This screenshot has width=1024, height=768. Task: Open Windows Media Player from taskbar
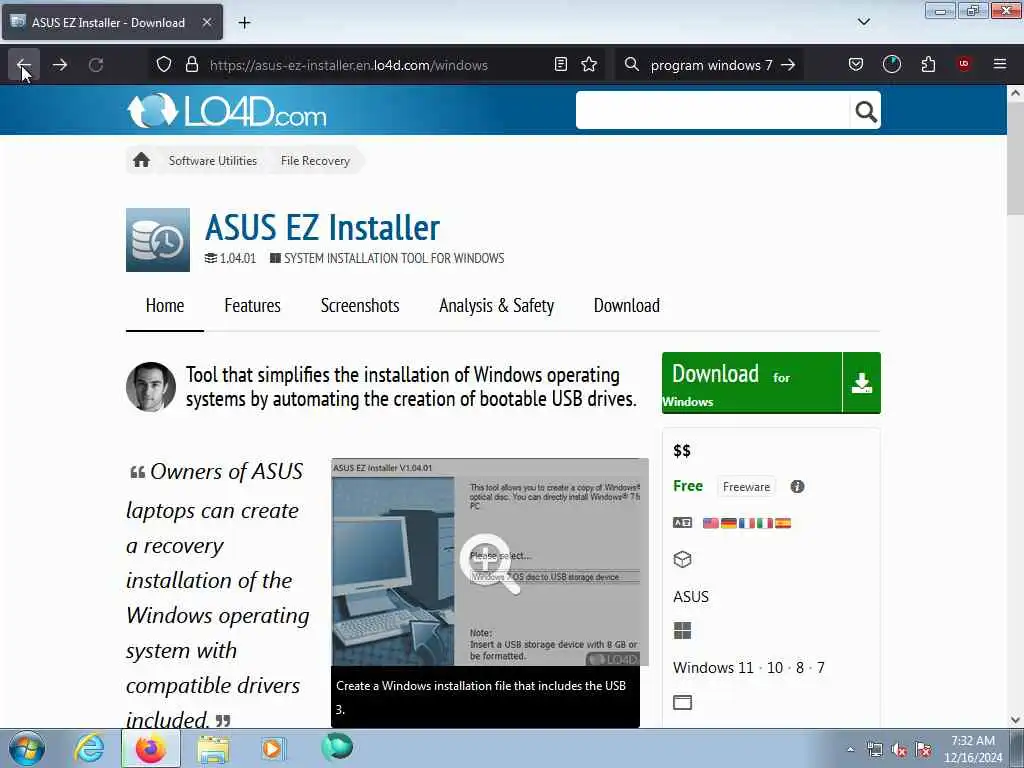pyautogui.click(x=272, y=748)
